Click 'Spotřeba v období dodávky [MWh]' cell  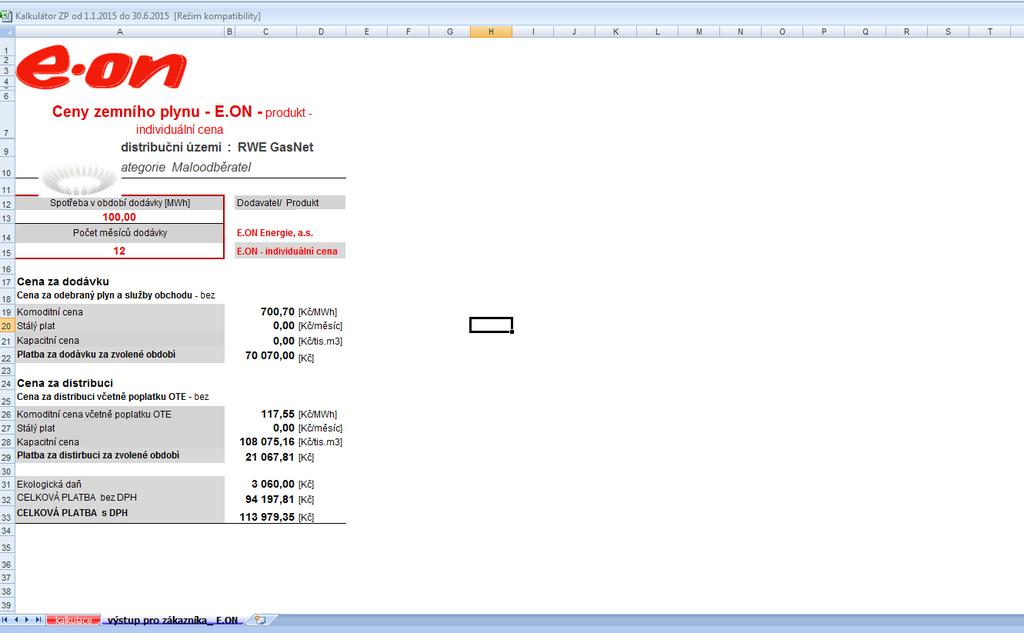[x=120, y=203]
